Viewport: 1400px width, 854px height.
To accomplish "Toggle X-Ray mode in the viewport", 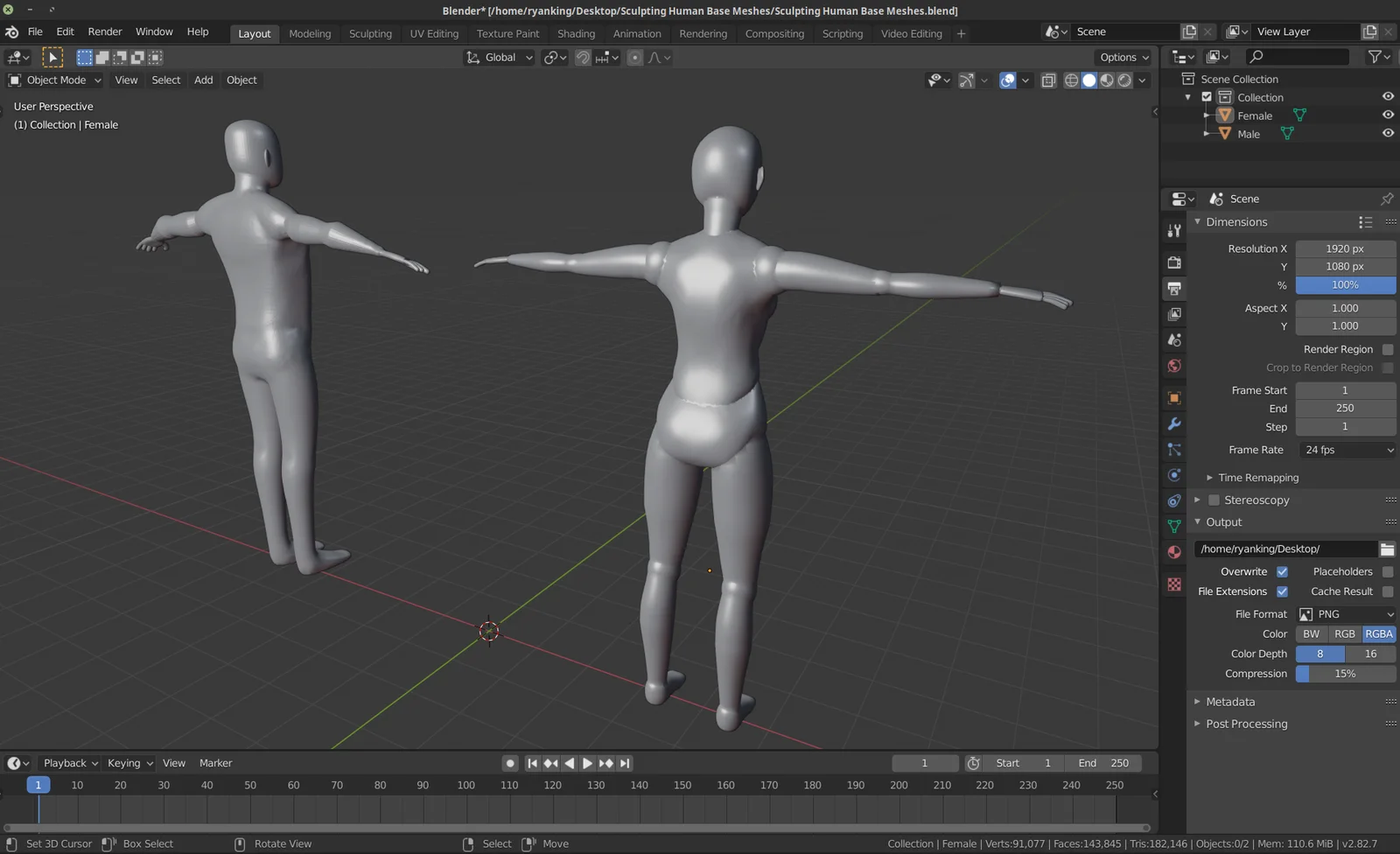I will [1049, 80].
